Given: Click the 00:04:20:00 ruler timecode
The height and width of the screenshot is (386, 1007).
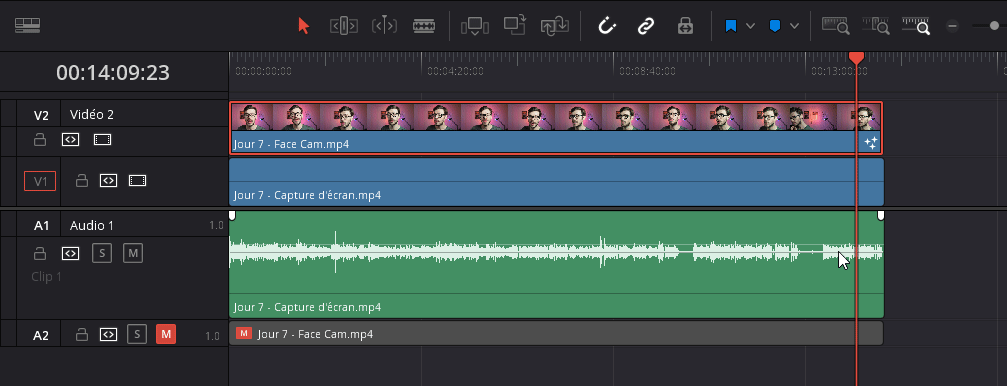Looking at the screenshot, I should click(455, 71).
